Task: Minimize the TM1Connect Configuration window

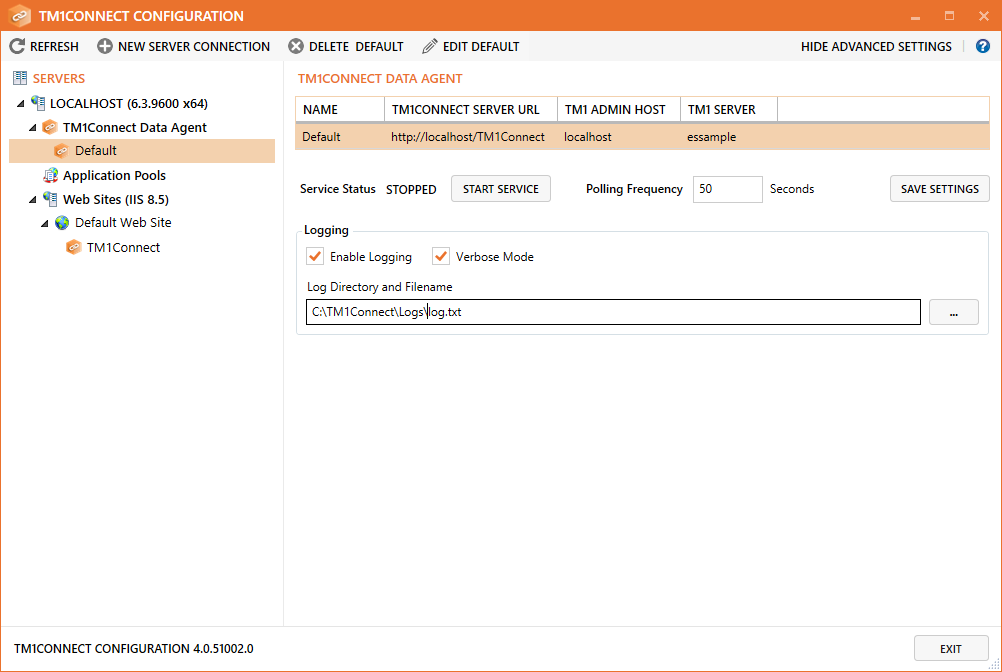Action: pos(915,16)
